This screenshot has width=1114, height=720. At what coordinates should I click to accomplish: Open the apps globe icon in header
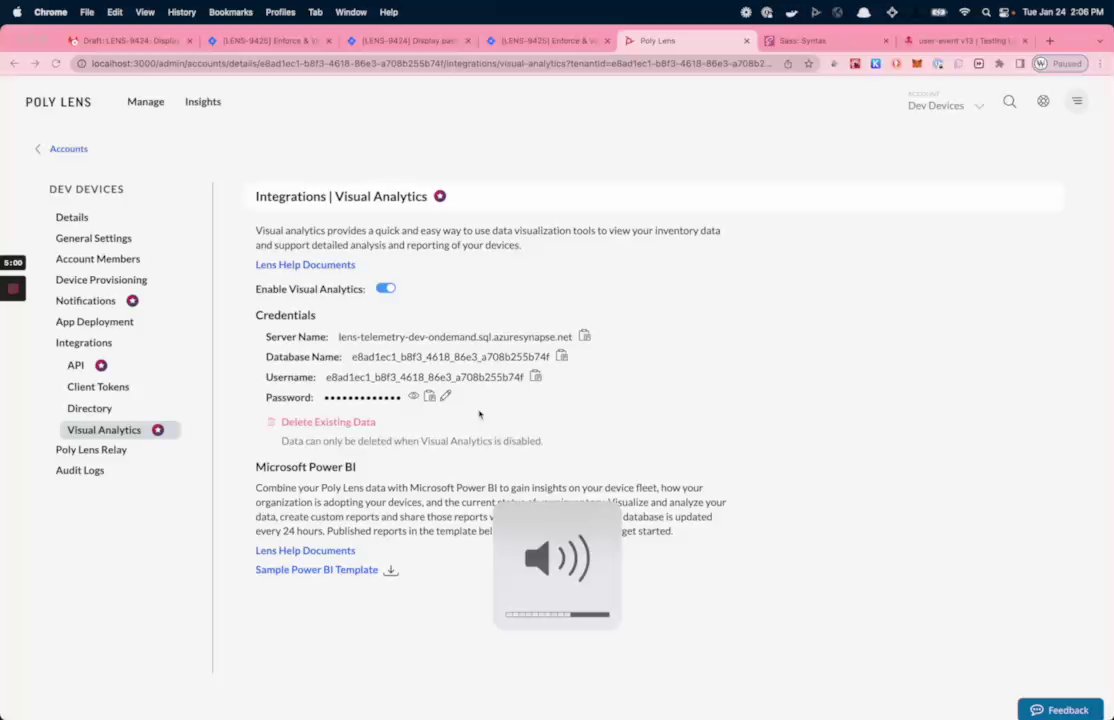[x=1043, y=102]
